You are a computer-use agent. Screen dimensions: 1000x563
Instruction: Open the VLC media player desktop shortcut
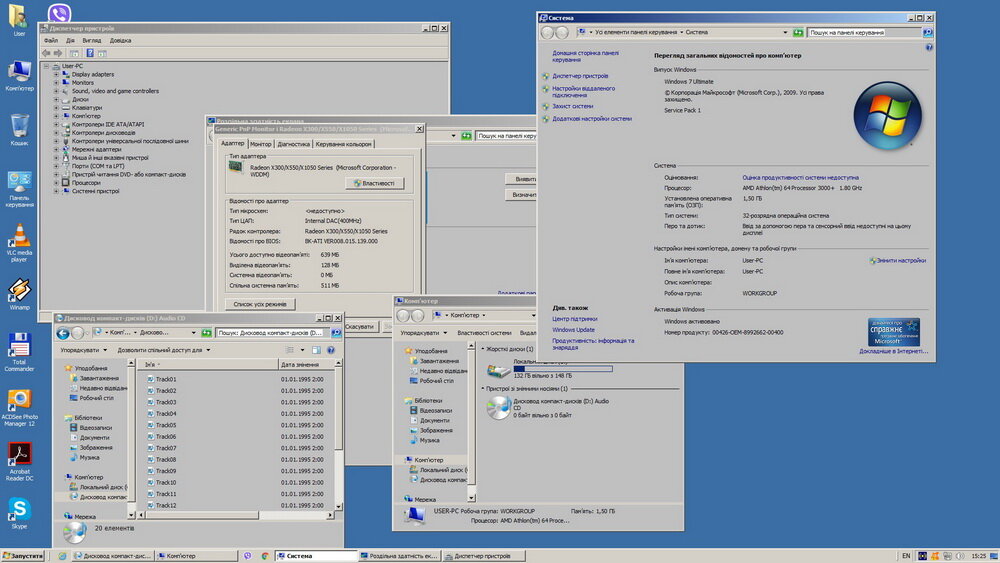point(19,236)
